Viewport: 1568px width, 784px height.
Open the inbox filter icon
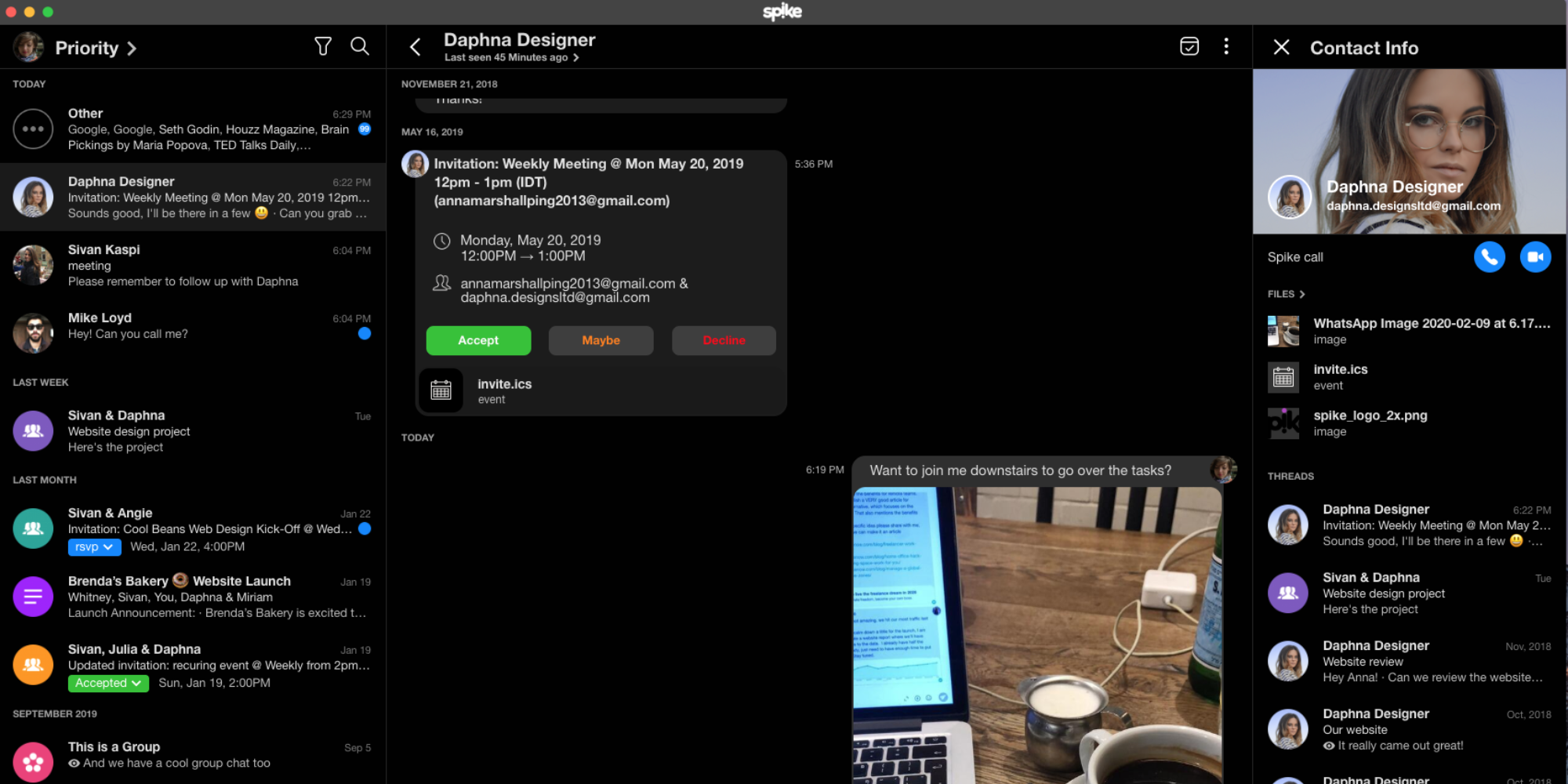(322, 47)
